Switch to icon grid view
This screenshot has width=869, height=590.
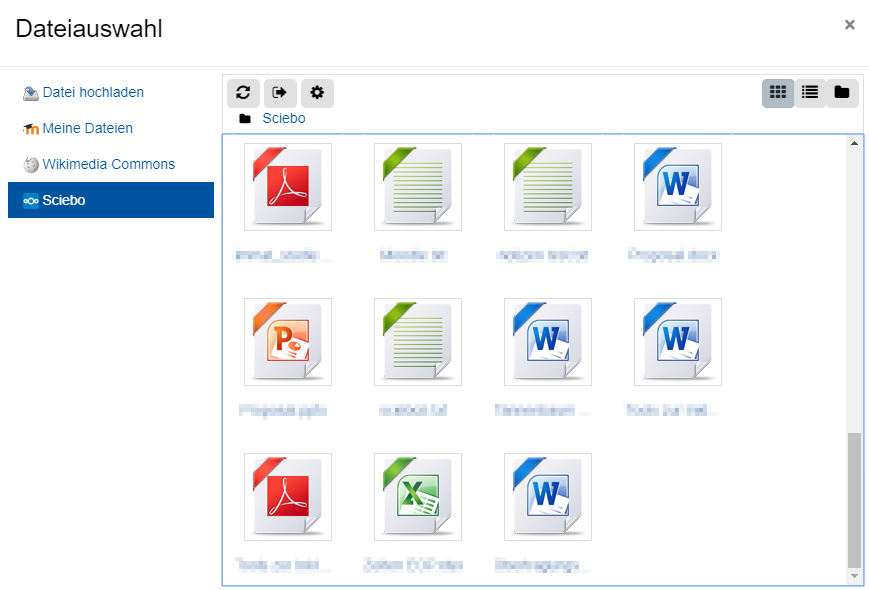click(778, 93)
